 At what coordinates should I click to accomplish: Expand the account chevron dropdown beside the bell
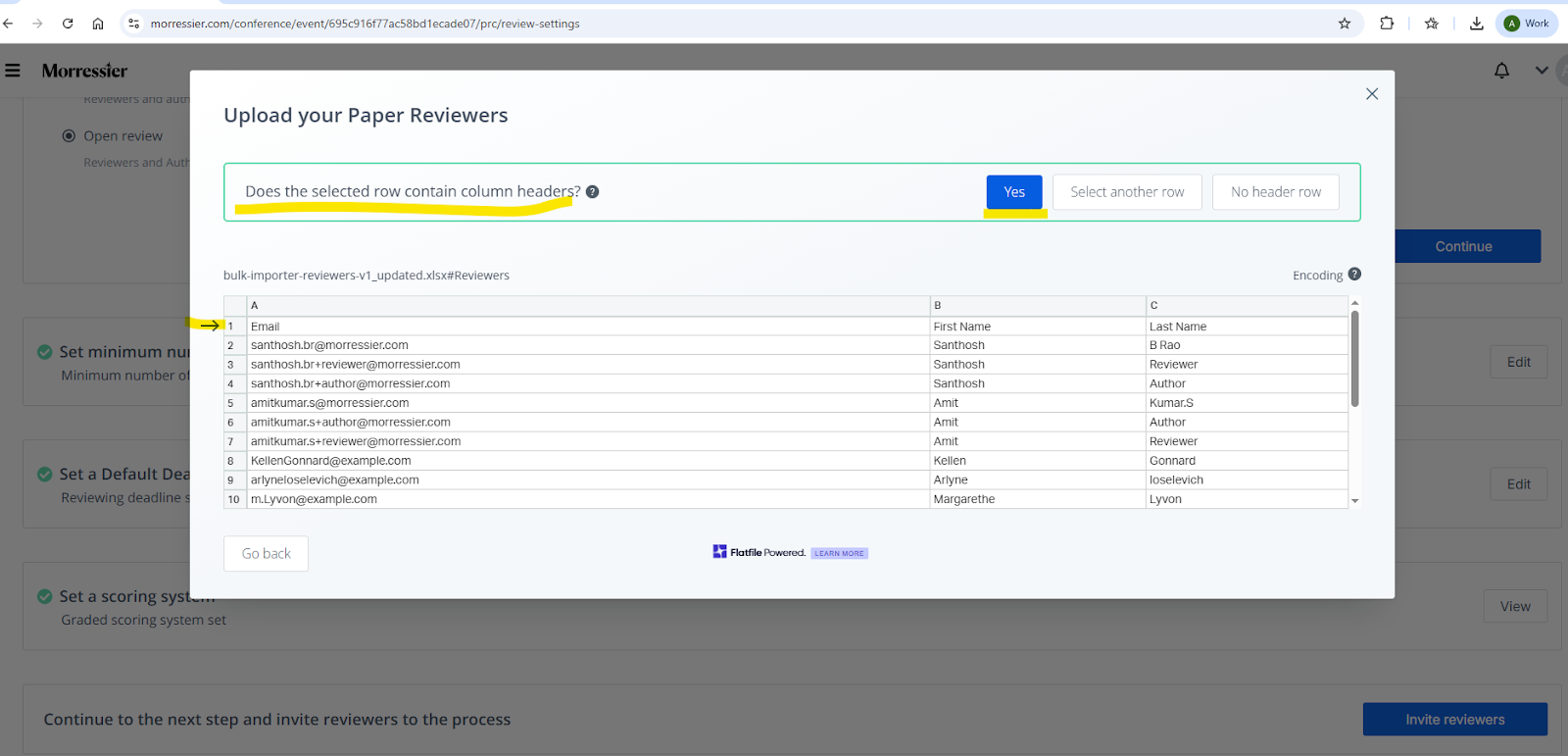pyautogui.click(x=1542, y=71)
